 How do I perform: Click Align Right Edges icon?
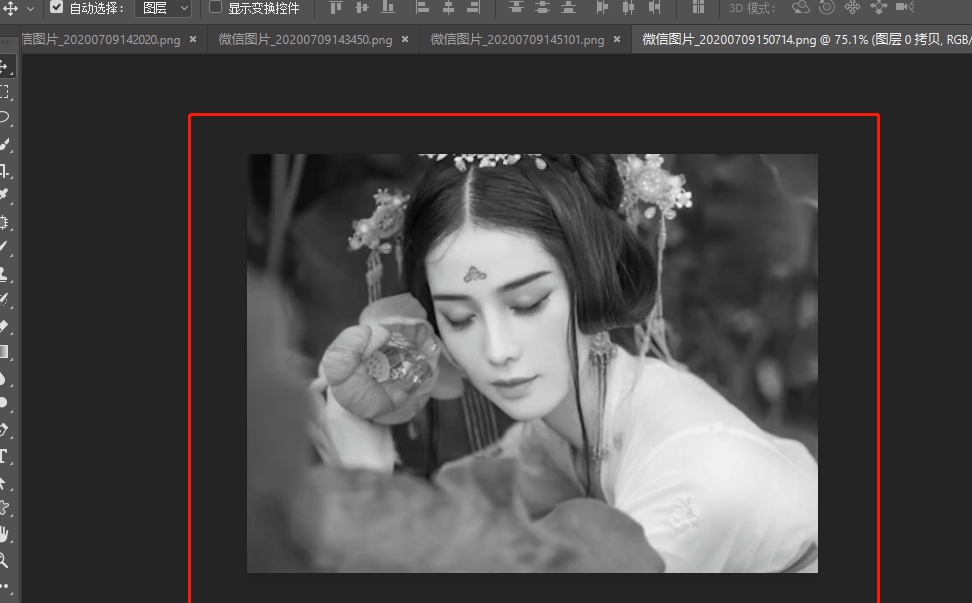pyautogui.click(x=474, y=7)
